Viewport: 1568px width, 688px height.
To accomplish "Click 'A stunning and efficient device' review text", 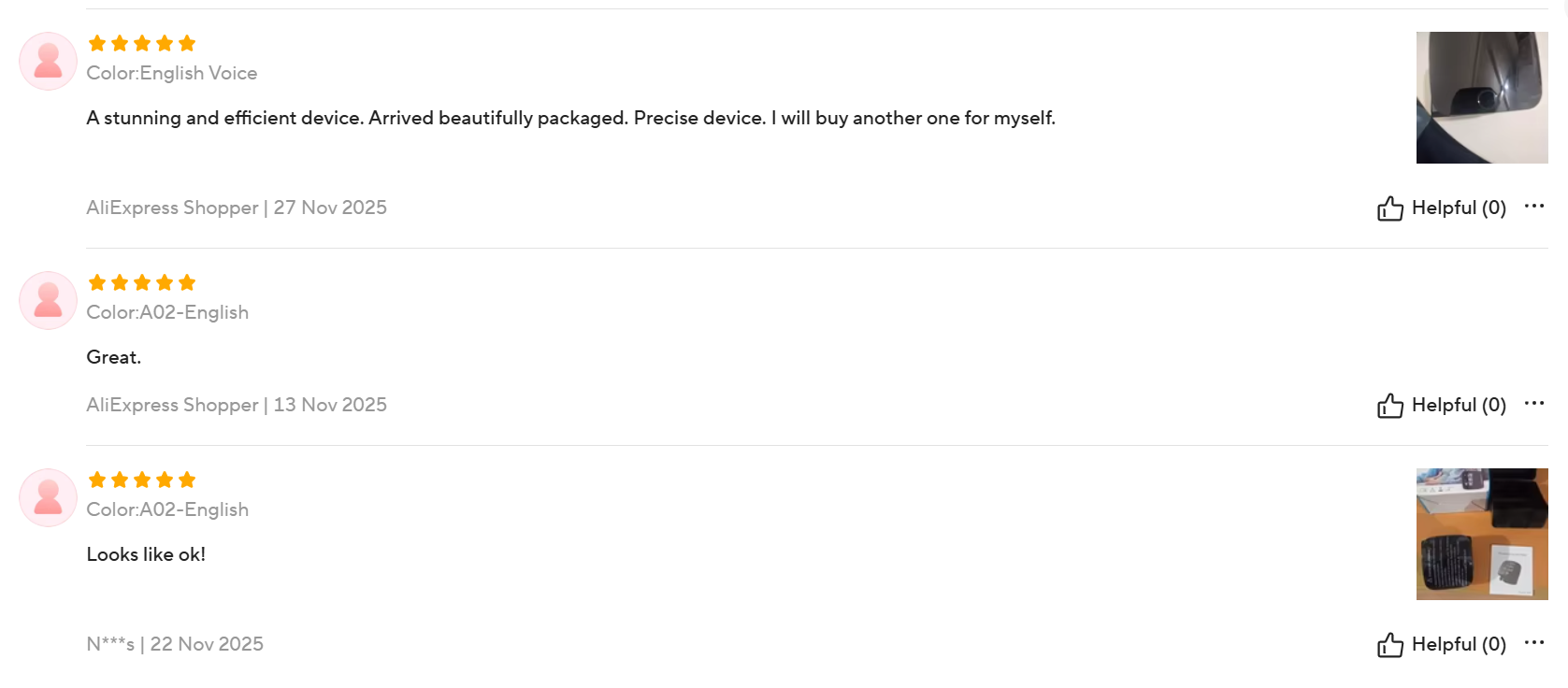I will click(570, 118).
